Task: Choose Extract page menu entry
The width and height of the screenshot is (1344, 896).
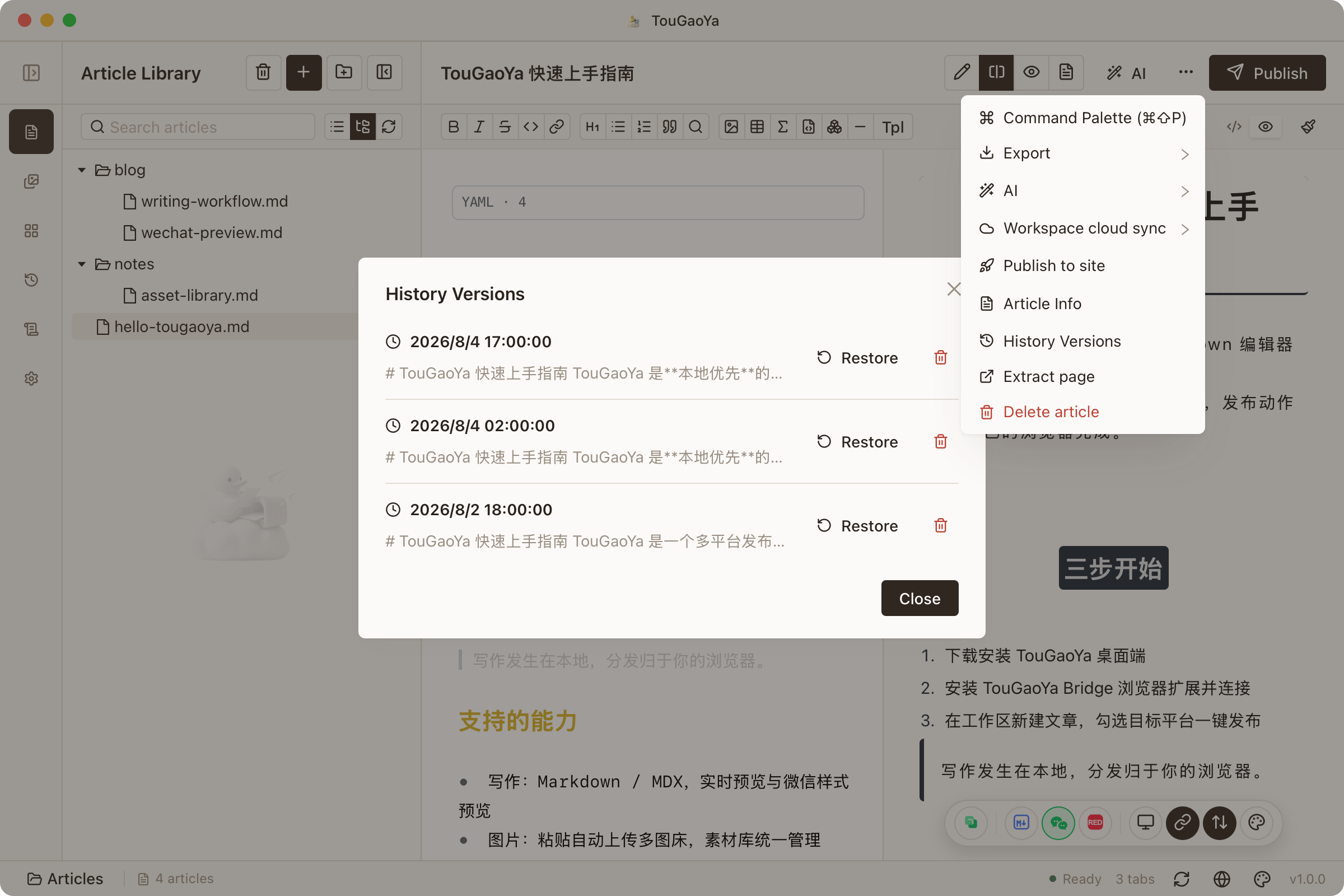Action: (x=1083, y=376)
